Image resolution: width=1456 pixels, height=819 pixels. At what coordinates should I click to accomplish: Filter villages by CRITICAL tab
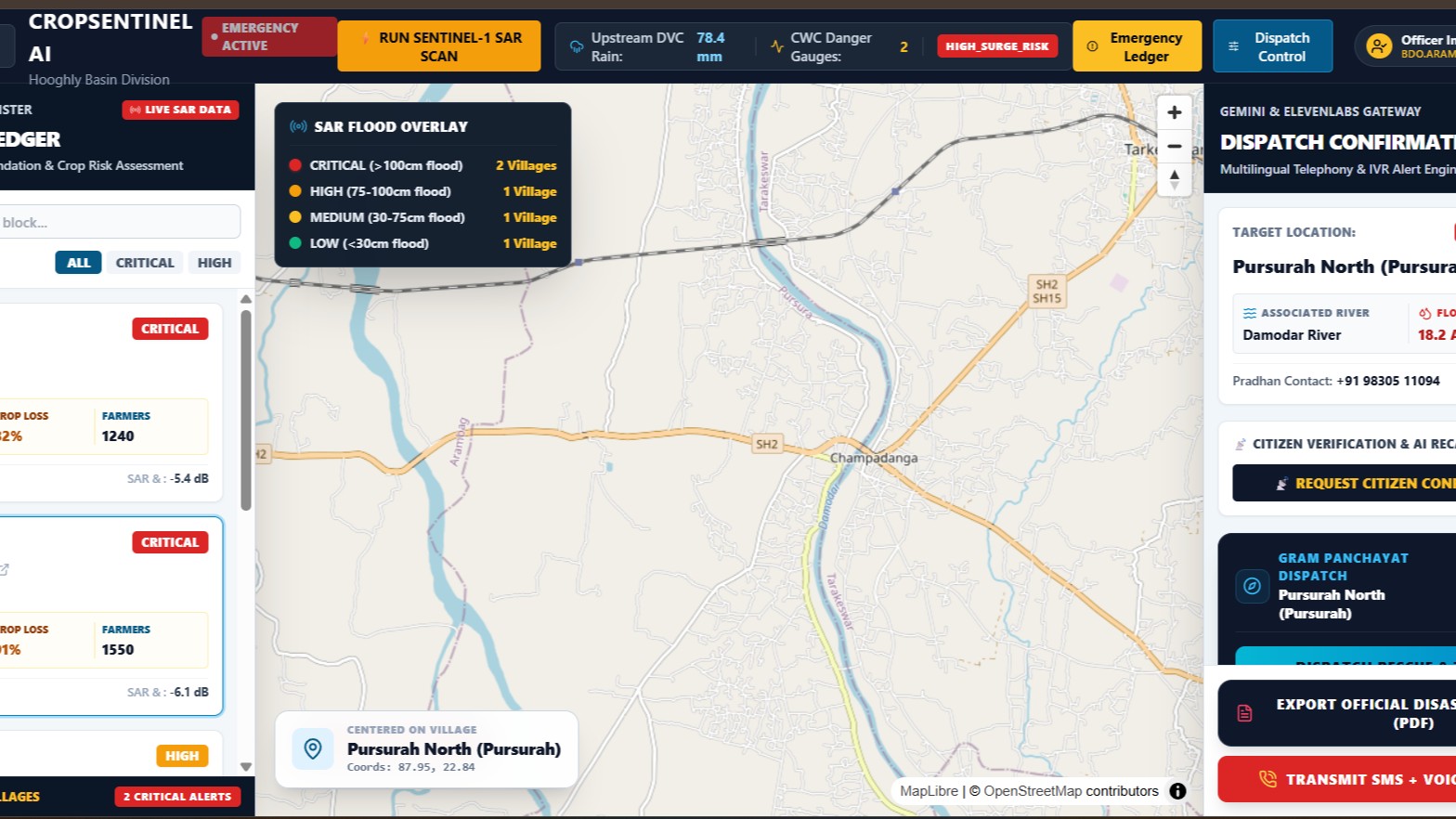point(145,263)
